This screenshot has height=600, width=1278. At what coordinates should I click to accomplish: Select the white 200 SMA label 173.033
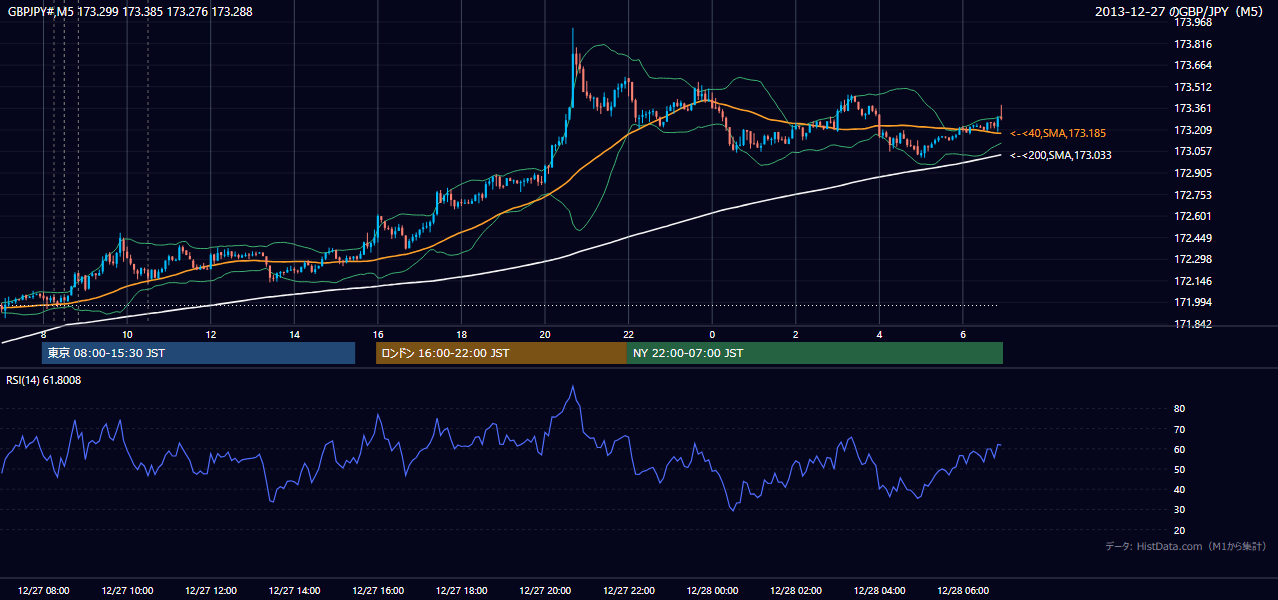pos(1060,155)
